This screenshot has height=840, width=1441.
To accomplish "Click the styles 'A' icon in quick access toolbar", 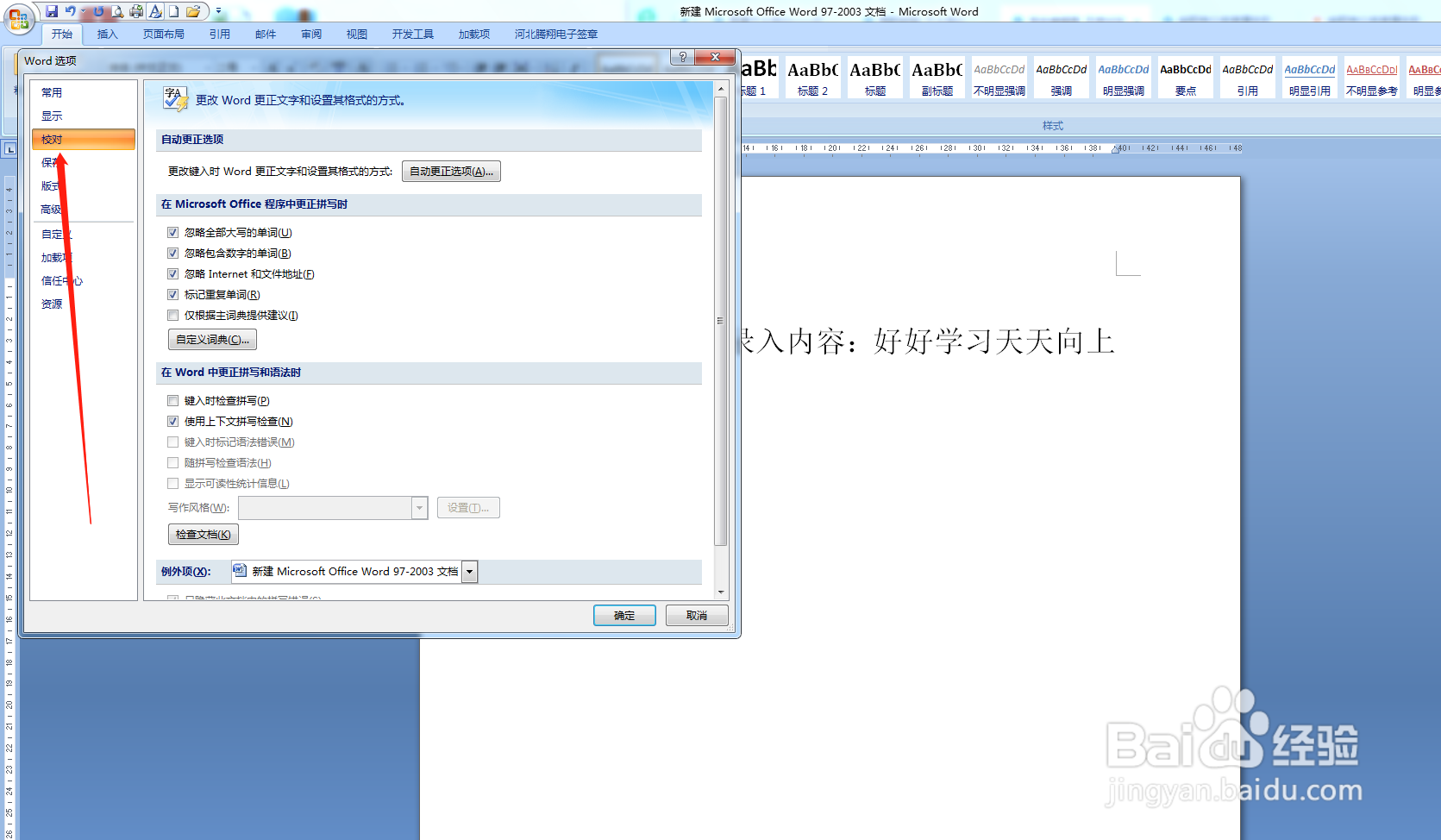I will pyautogui.click(x=155, y=11).
